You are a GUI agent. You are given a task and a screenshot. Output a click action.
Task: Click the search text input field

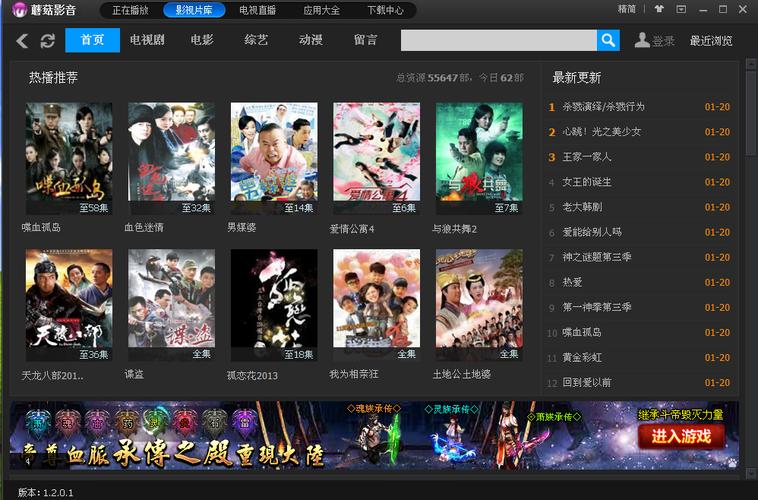point(498,40)
